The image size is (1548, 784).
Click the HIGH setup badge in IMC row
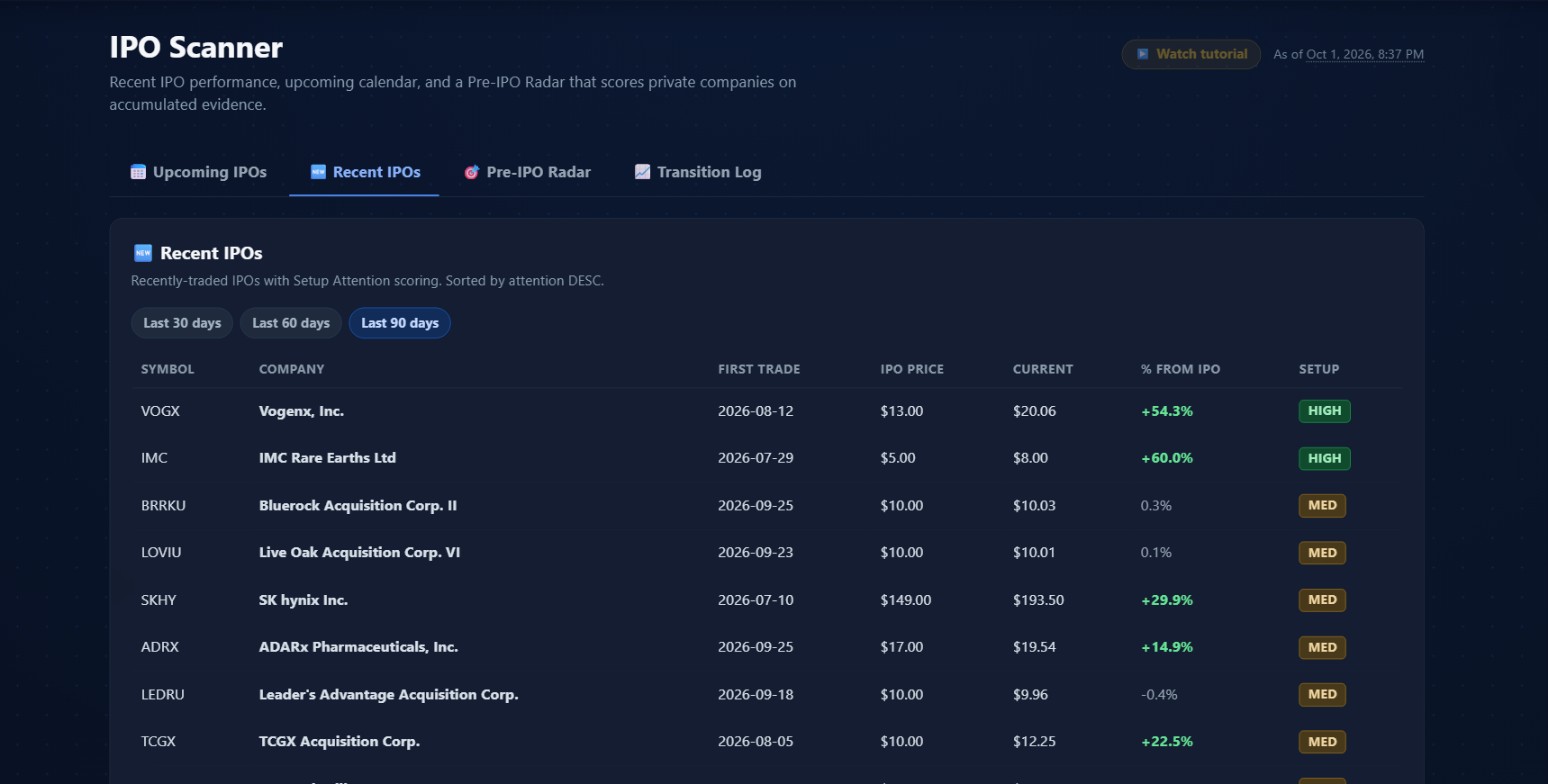[1325, 458]
